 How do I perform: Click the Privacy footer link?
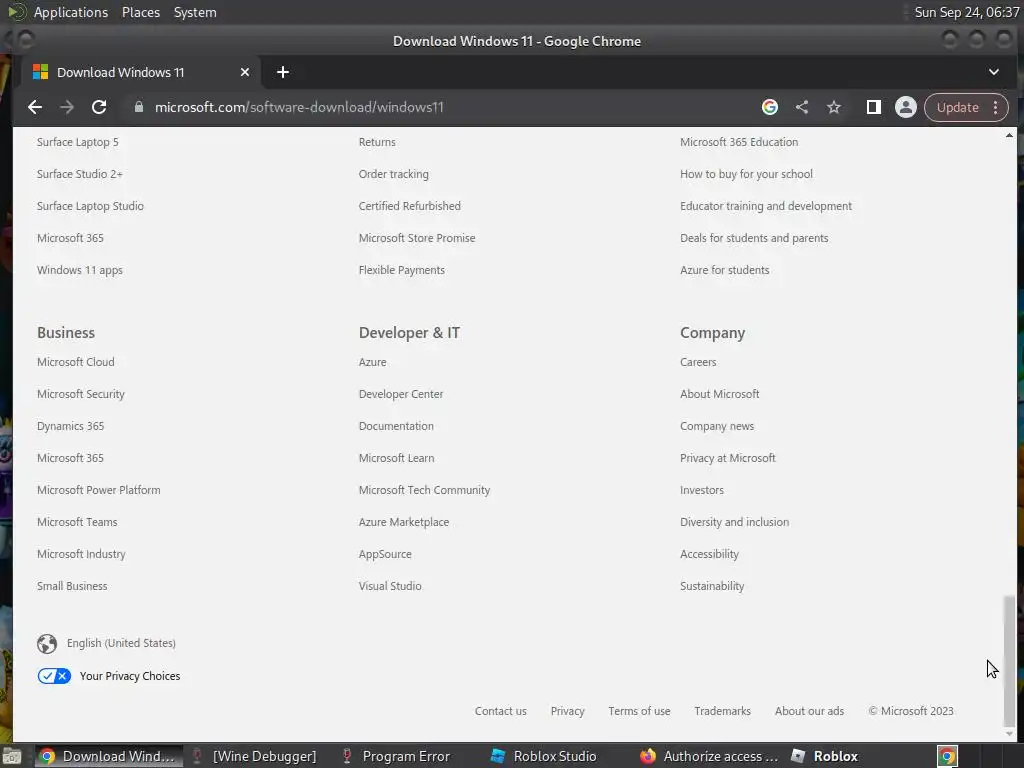pyautogui.click(x=567, y=711)
